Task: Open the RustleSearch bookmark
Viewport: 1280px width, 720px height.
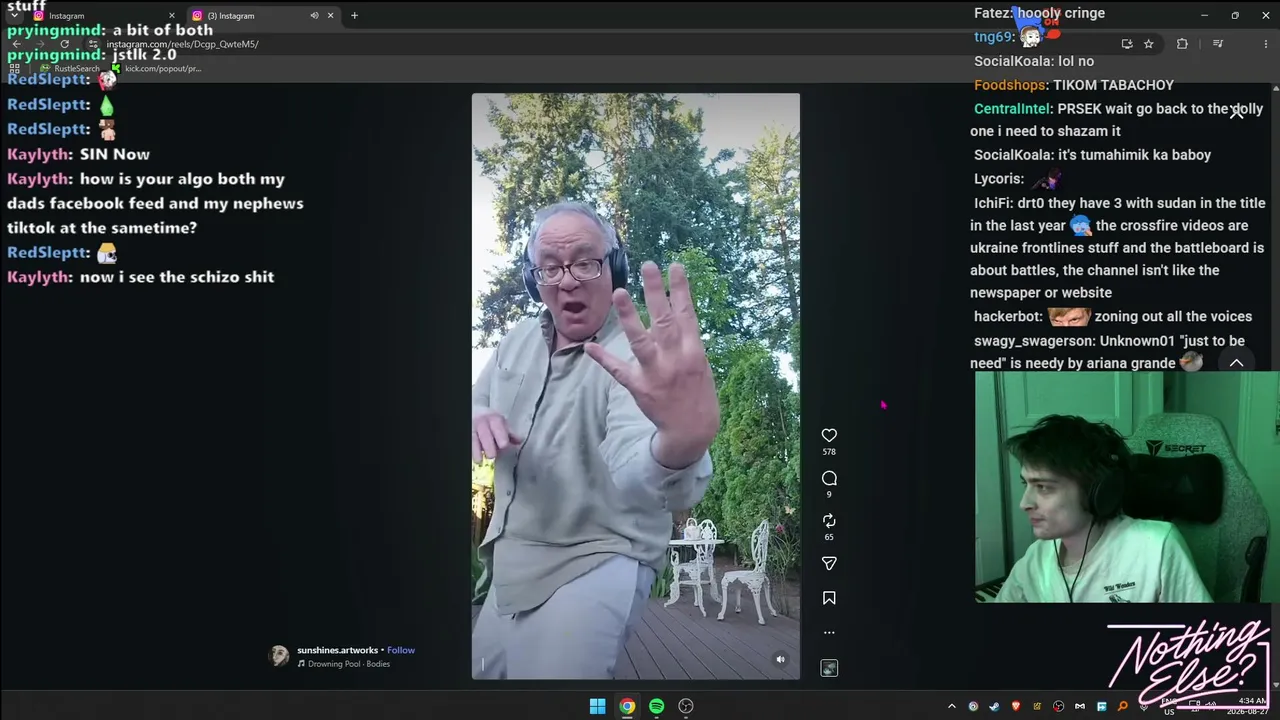Action: [70, 69]
